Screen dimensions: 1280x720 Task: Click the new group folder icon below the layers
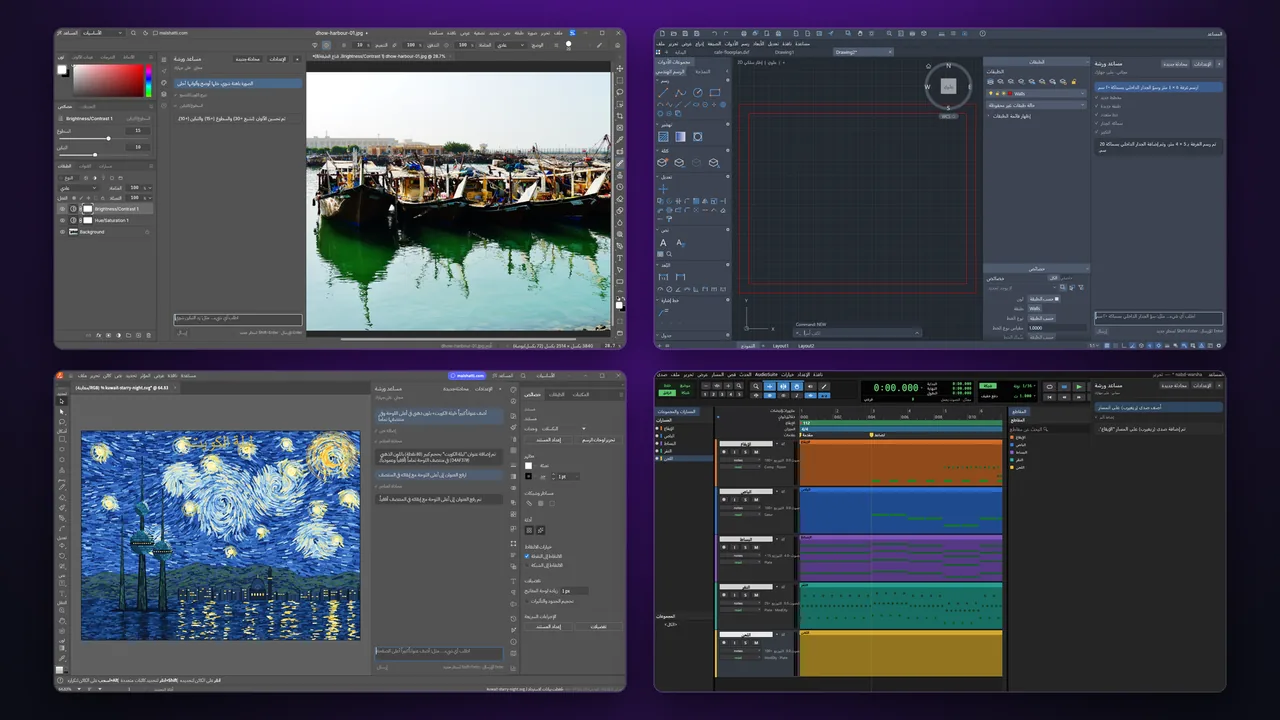(130, 335)
